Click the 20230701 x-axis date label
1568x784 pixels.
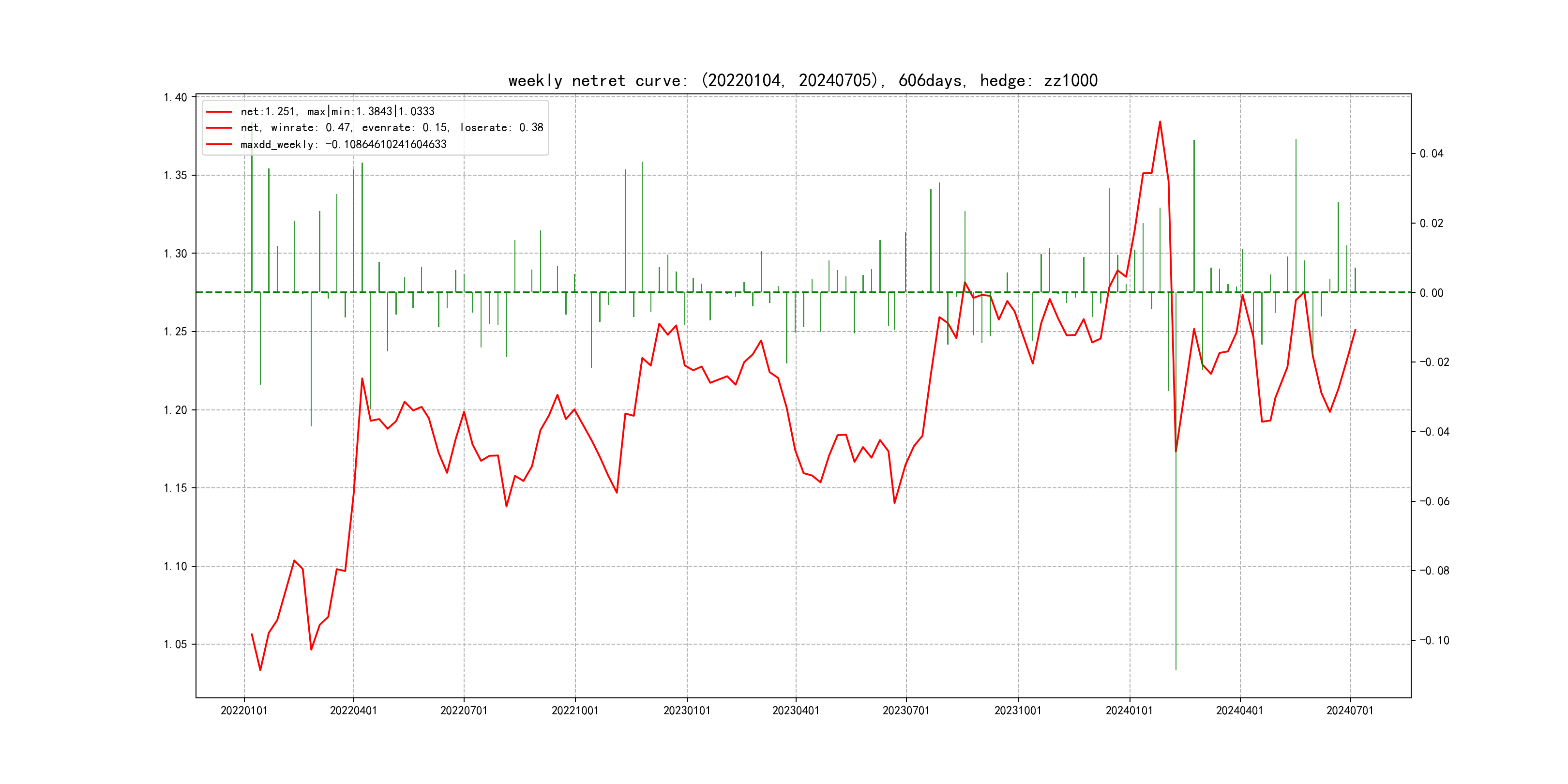[906, 710]
